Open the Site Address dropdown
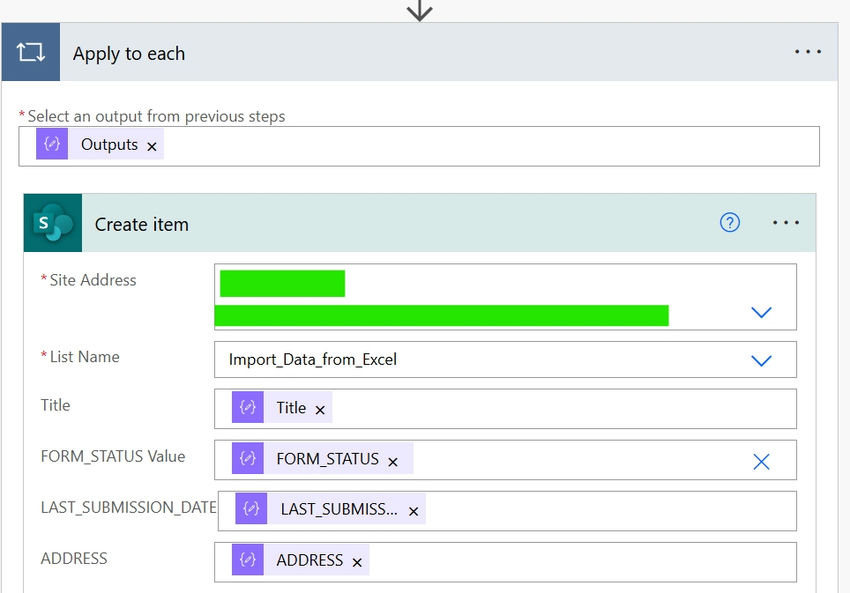 762,311
